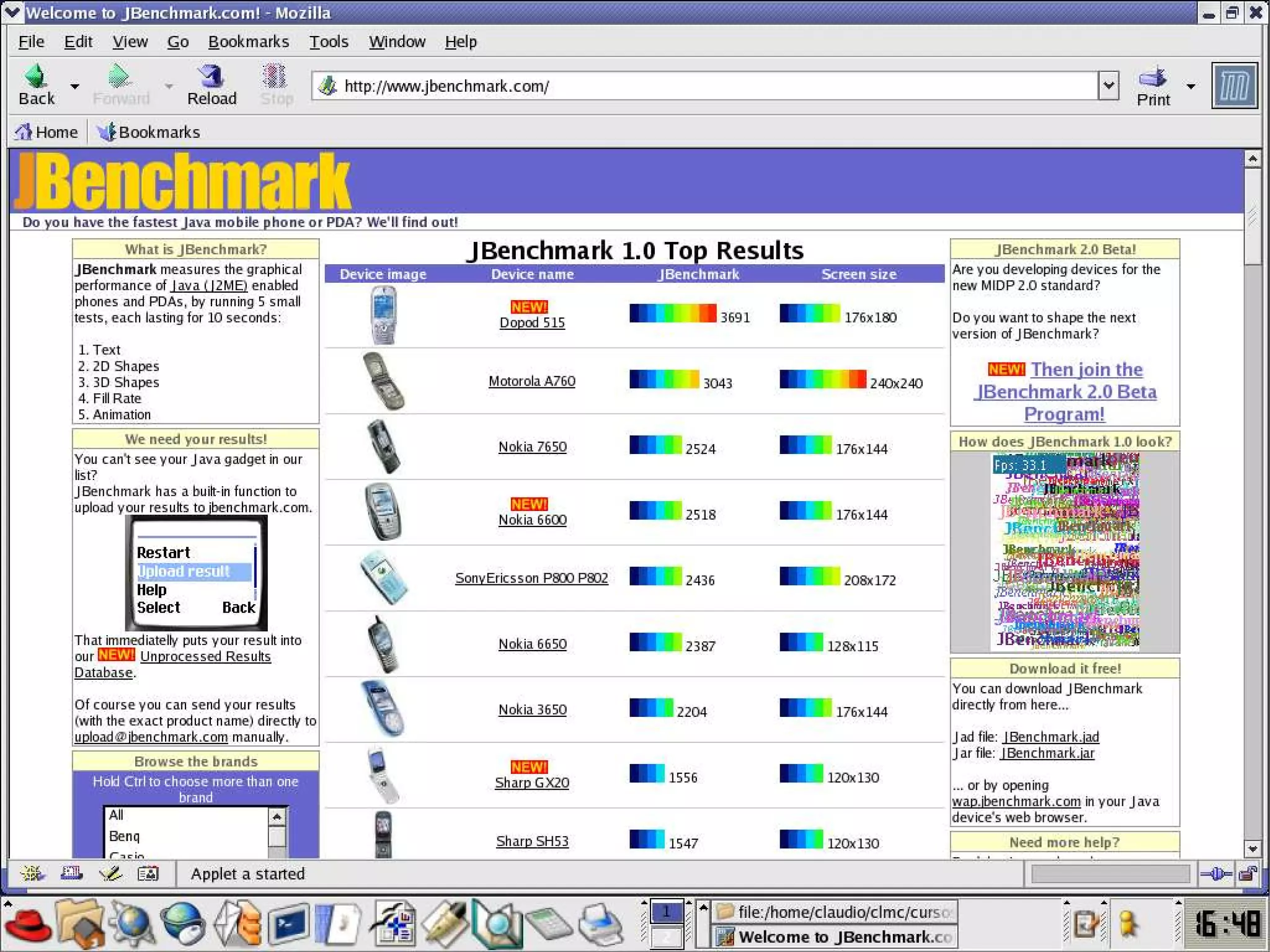Open the Bookmarks toolbar folder icon
The width and height of the screenshot is (1270, 952).
[107, 132]
